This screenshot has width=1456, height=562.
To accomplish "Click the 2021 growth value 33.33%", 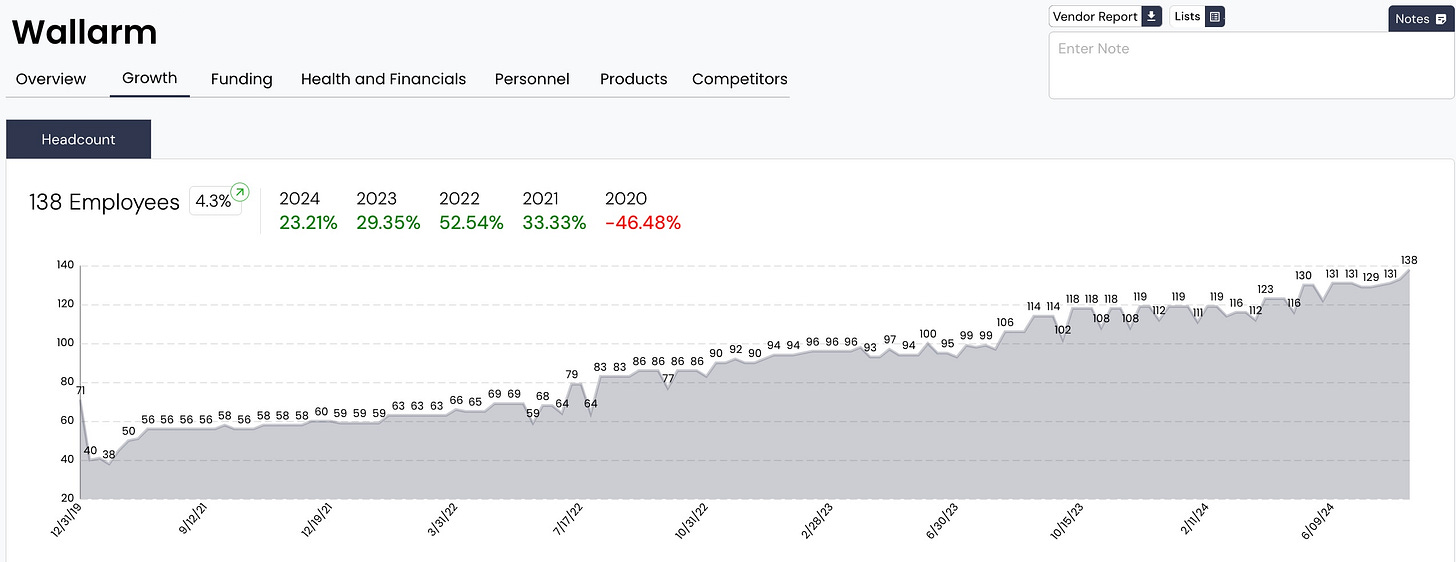I will click(554, 223).
